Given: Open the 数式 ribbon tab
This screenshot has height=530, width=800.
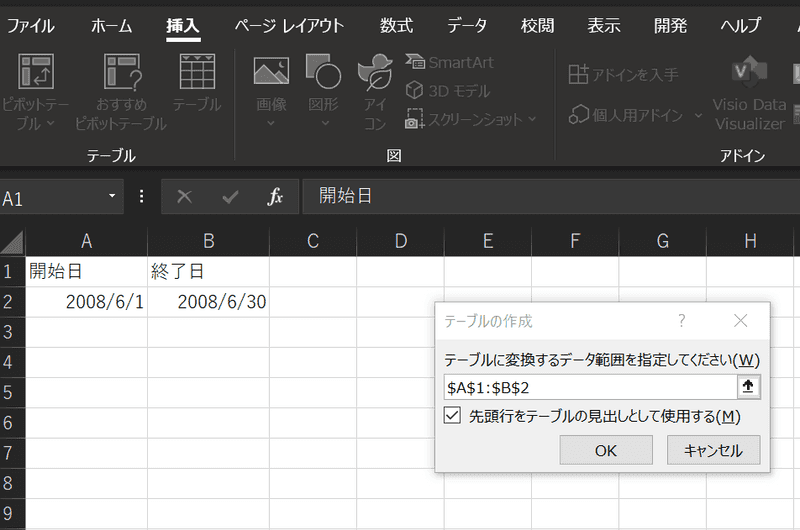Looking at the screenshot, I should pyautogui.click(x=396, y=26).
